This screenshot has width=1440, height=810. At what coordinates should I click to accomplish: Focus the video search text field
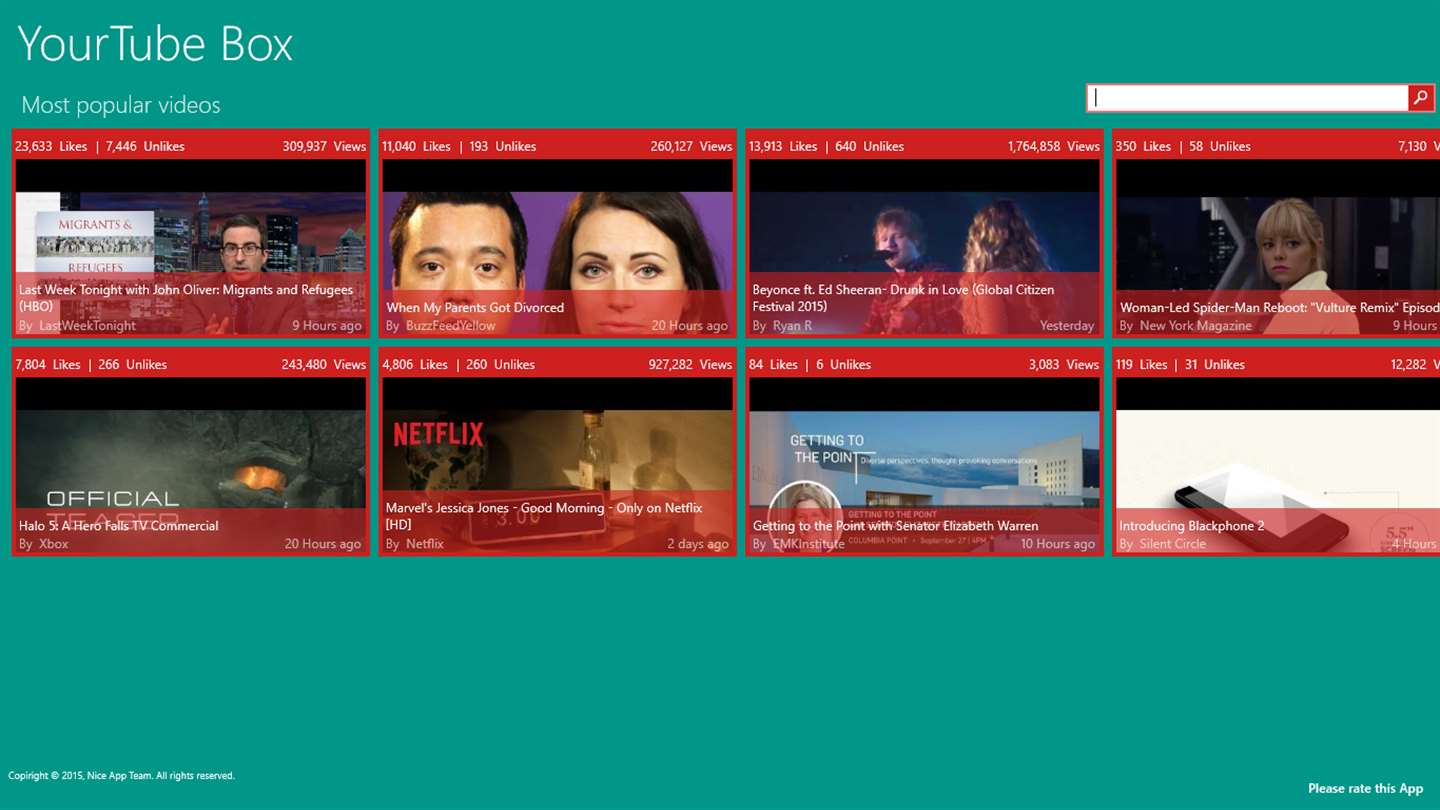[x=1248, y=98]
